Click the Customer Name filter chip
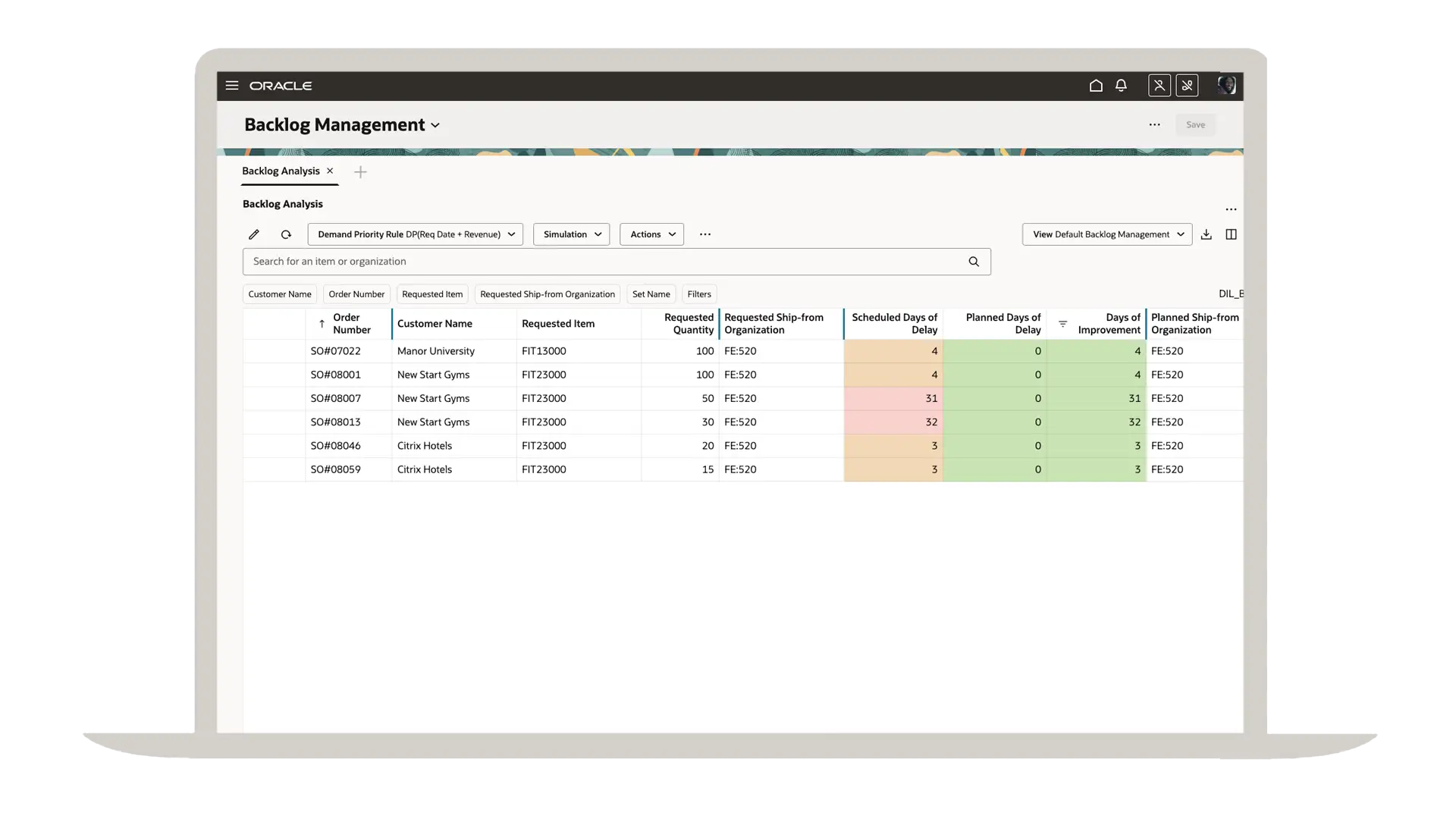1456x819 pixels. click(x=280, y=294)
